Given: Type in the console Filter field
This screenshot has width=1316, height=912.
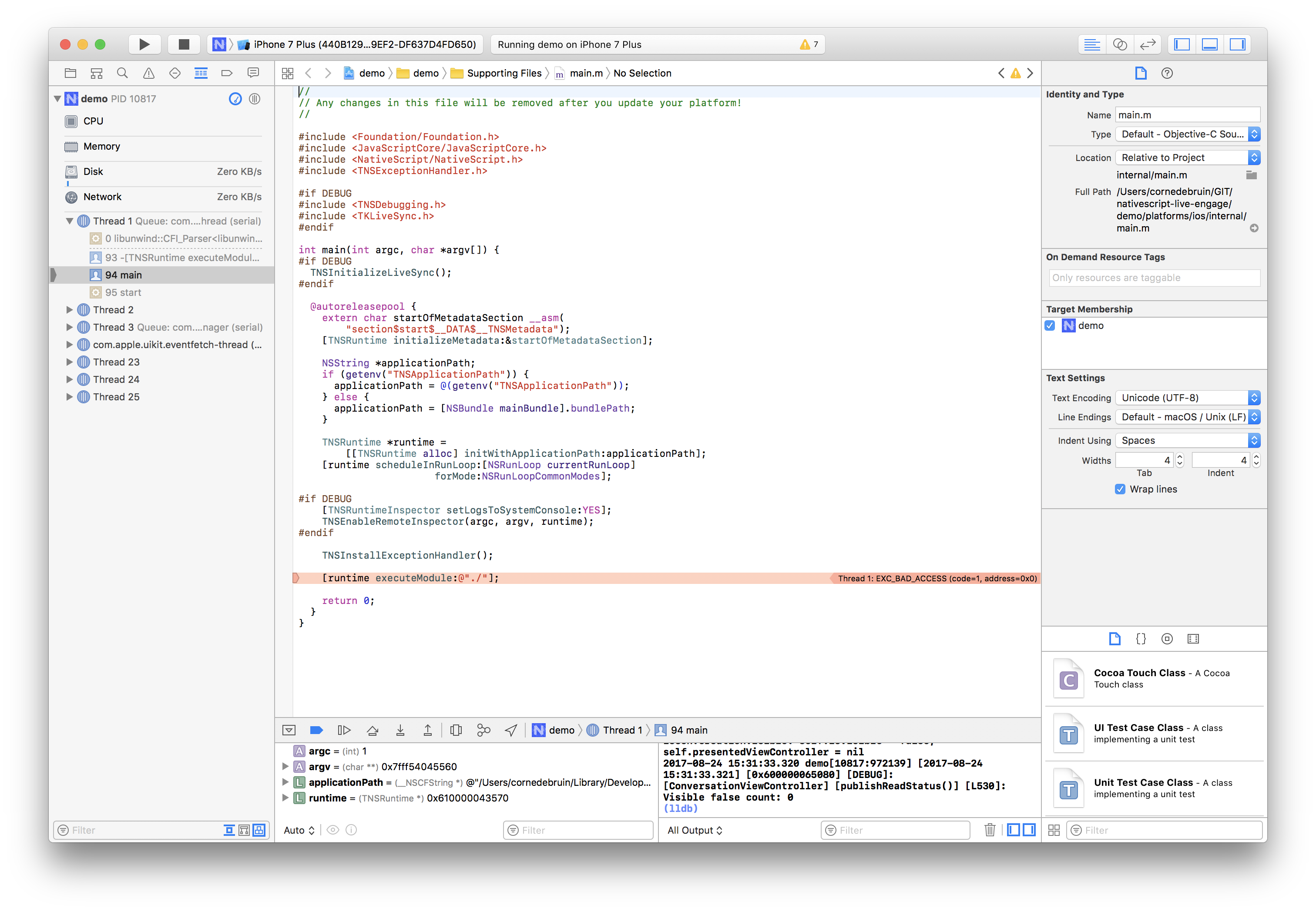Looking at the screenshot, I should pos(896,830).
